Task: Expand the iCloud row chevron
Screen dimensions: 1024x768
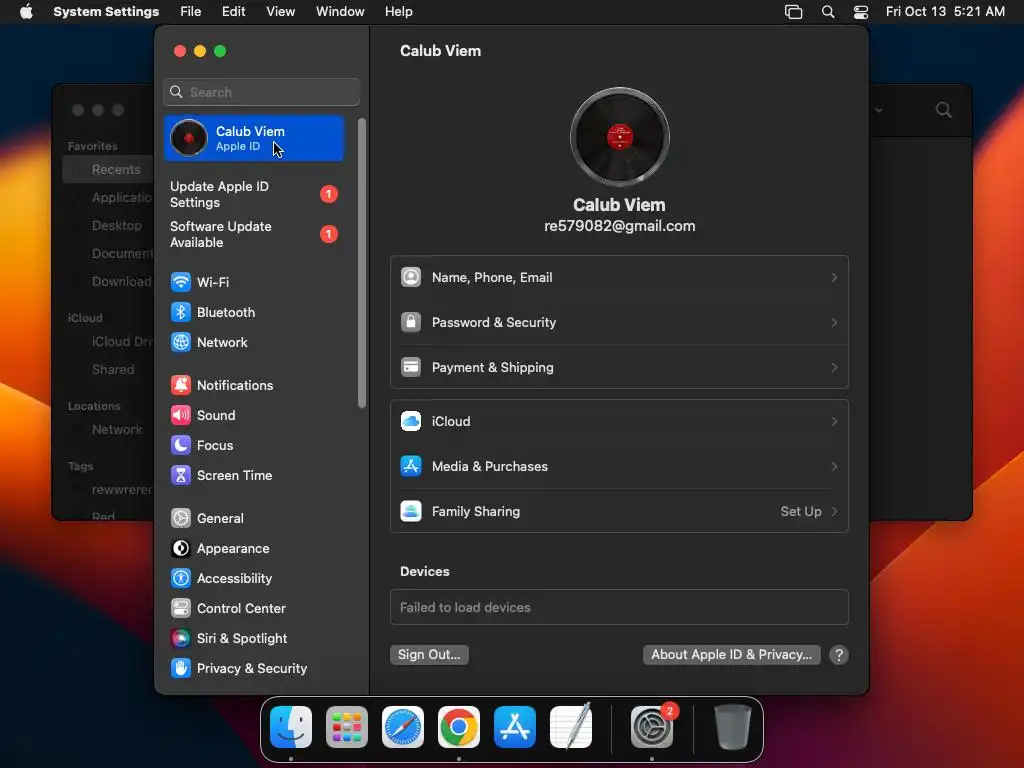Action: 834,421
